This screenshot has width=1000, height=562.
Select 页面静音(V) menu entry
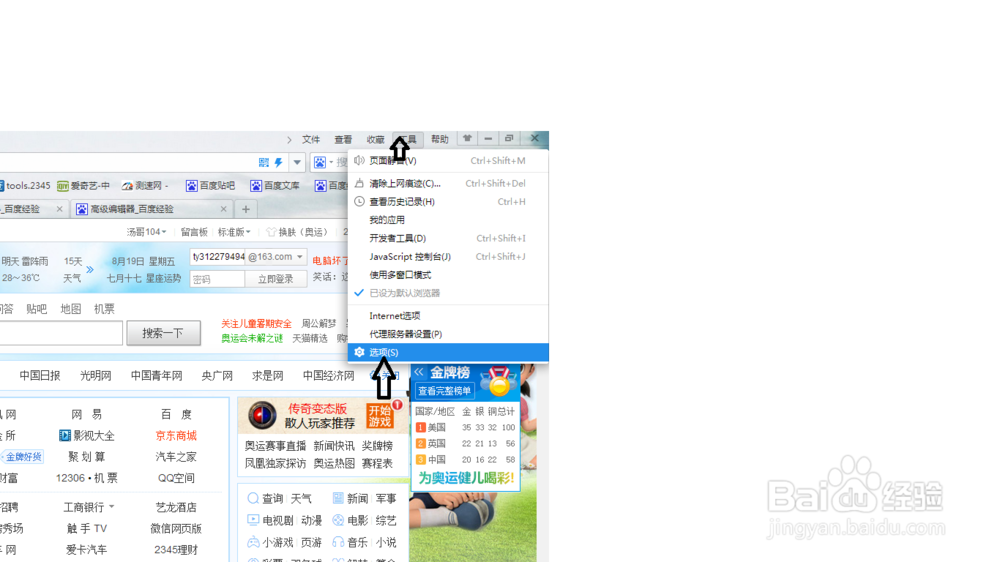click(448, 161)
